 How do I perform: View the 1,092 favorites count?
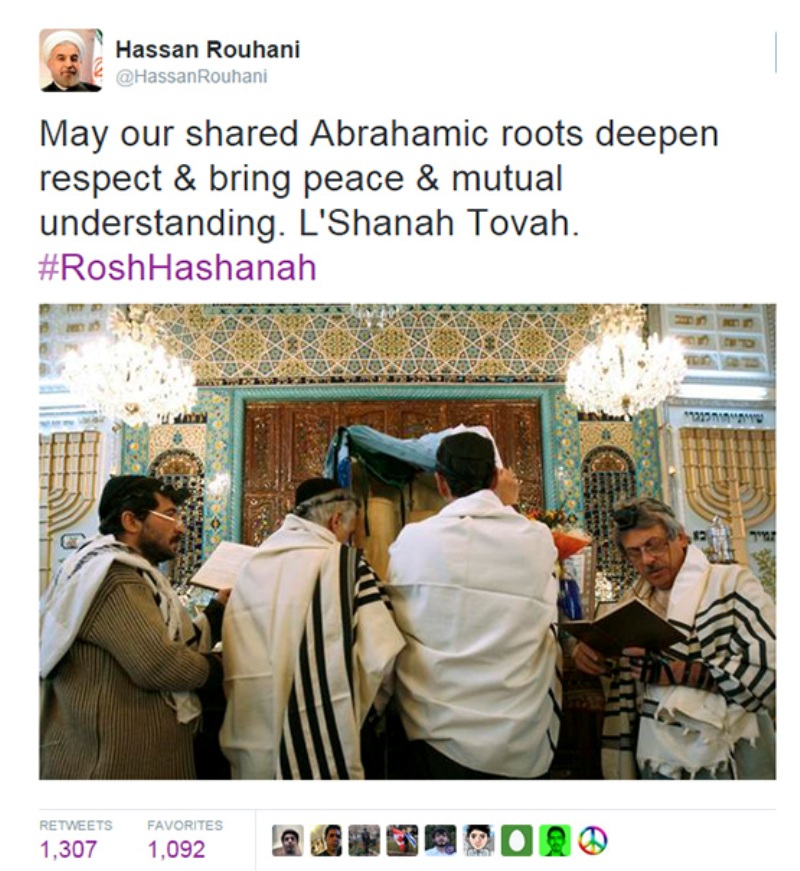176,849
